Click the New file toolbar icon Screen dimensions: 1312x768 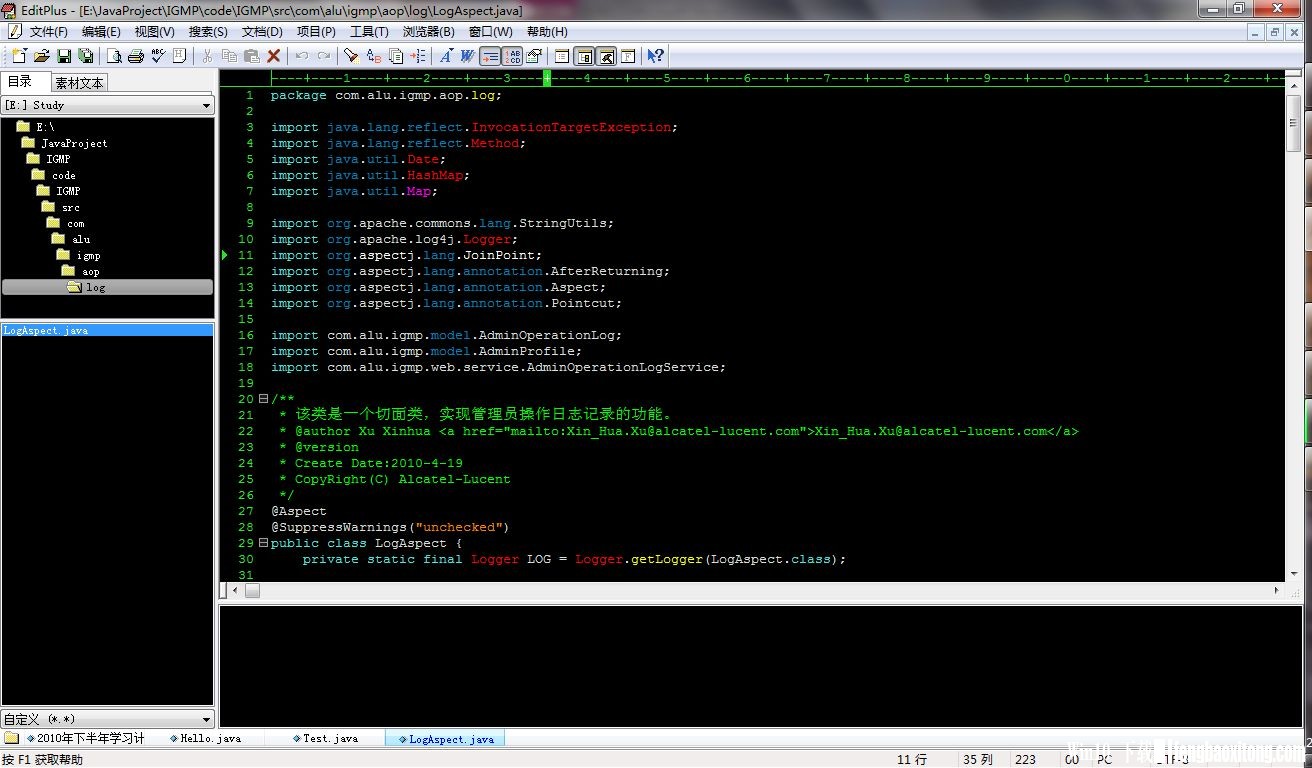[19, 56]
